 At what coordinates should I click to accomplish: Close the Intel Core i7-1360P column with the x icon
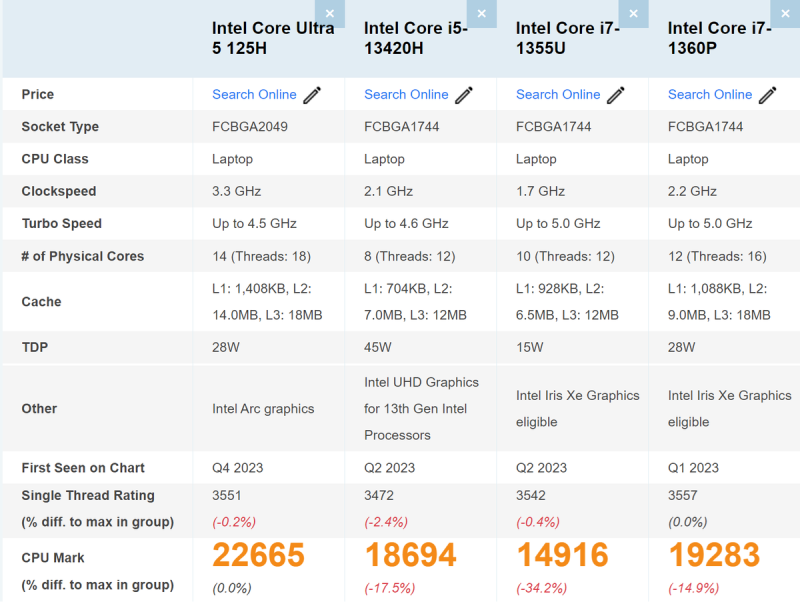click(785, 14)
